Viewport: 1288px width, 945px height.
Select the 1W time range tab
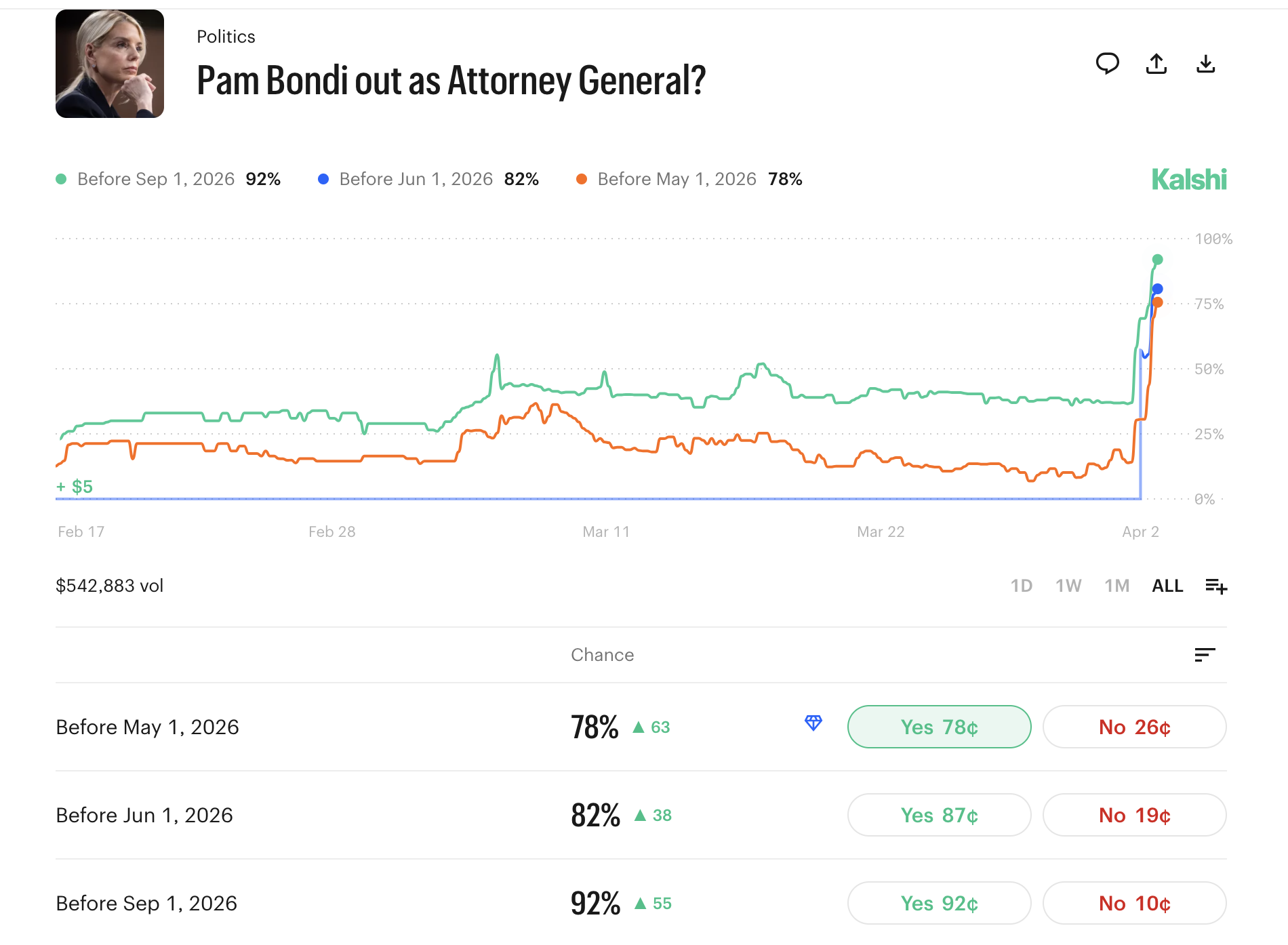pos(1068,586)
